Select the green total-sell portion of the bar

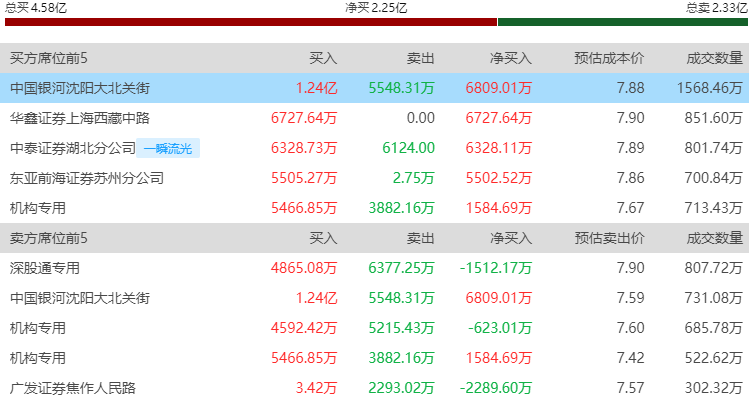(x=623, y=22)
